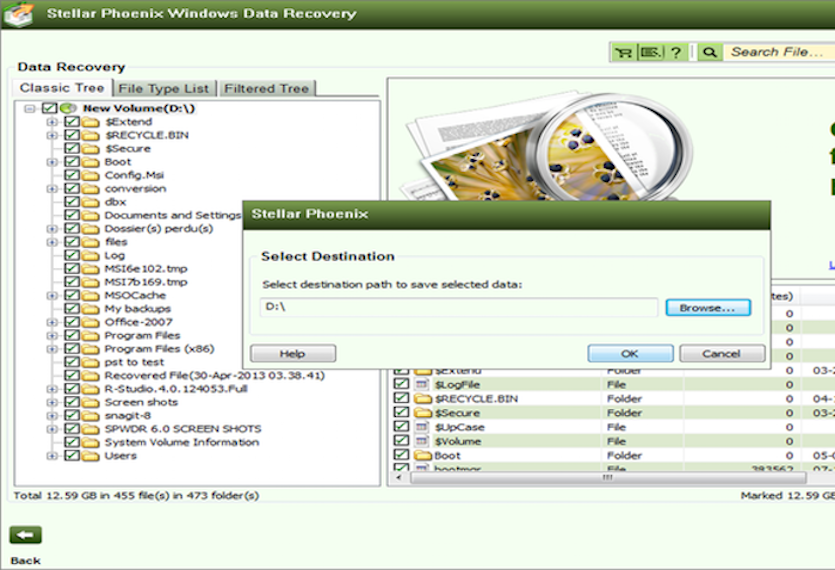Toggle the conversion folder checkbox
This screenshot has height=570, width=835.
pos(72,189)
